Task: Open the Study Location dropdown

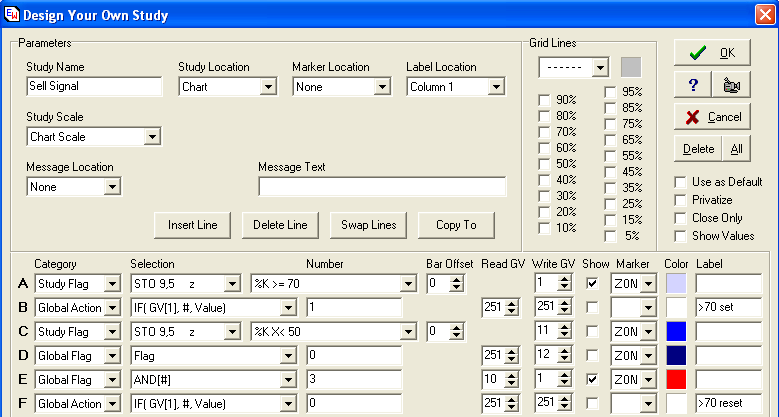Action: click(x=267, y=87)
